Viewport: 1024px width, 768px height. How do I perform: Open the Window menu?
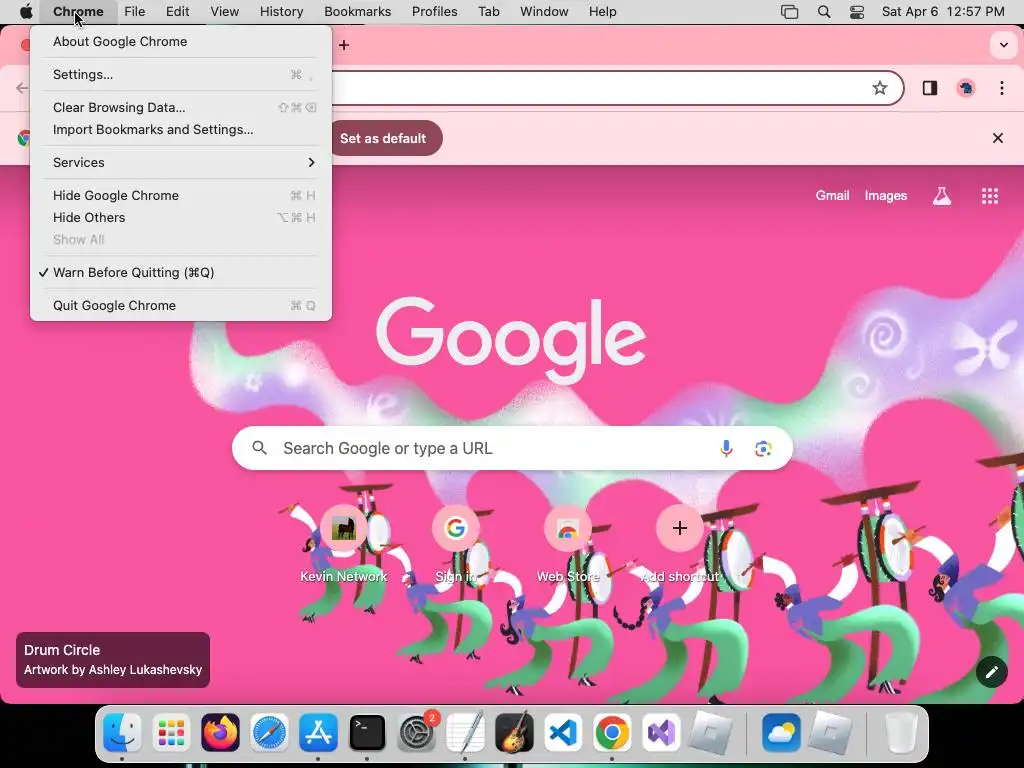(x=544, y=12)
